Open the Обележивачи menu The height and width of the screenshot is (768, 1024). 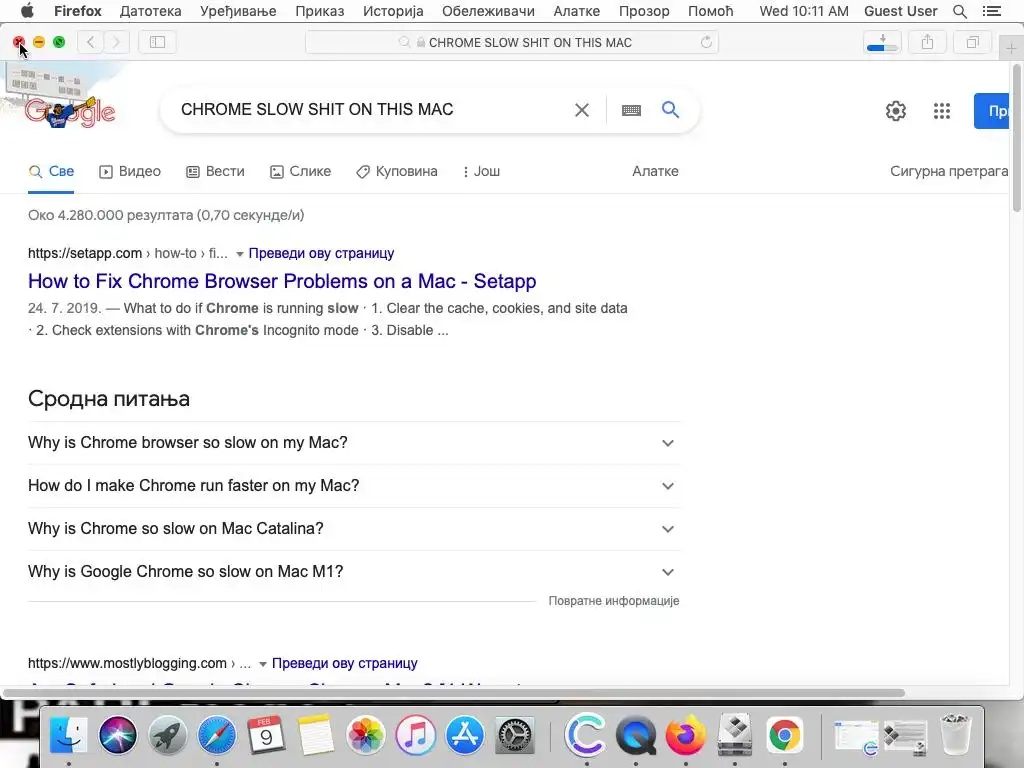(x=488, y=11)
